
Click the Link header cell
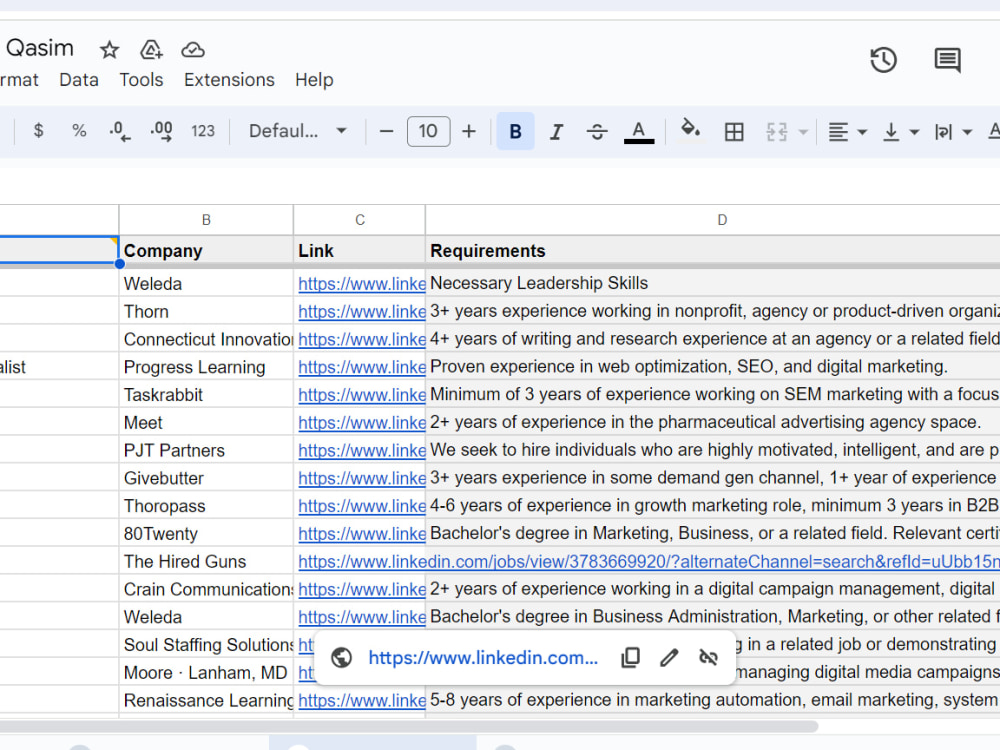(360, 251)
